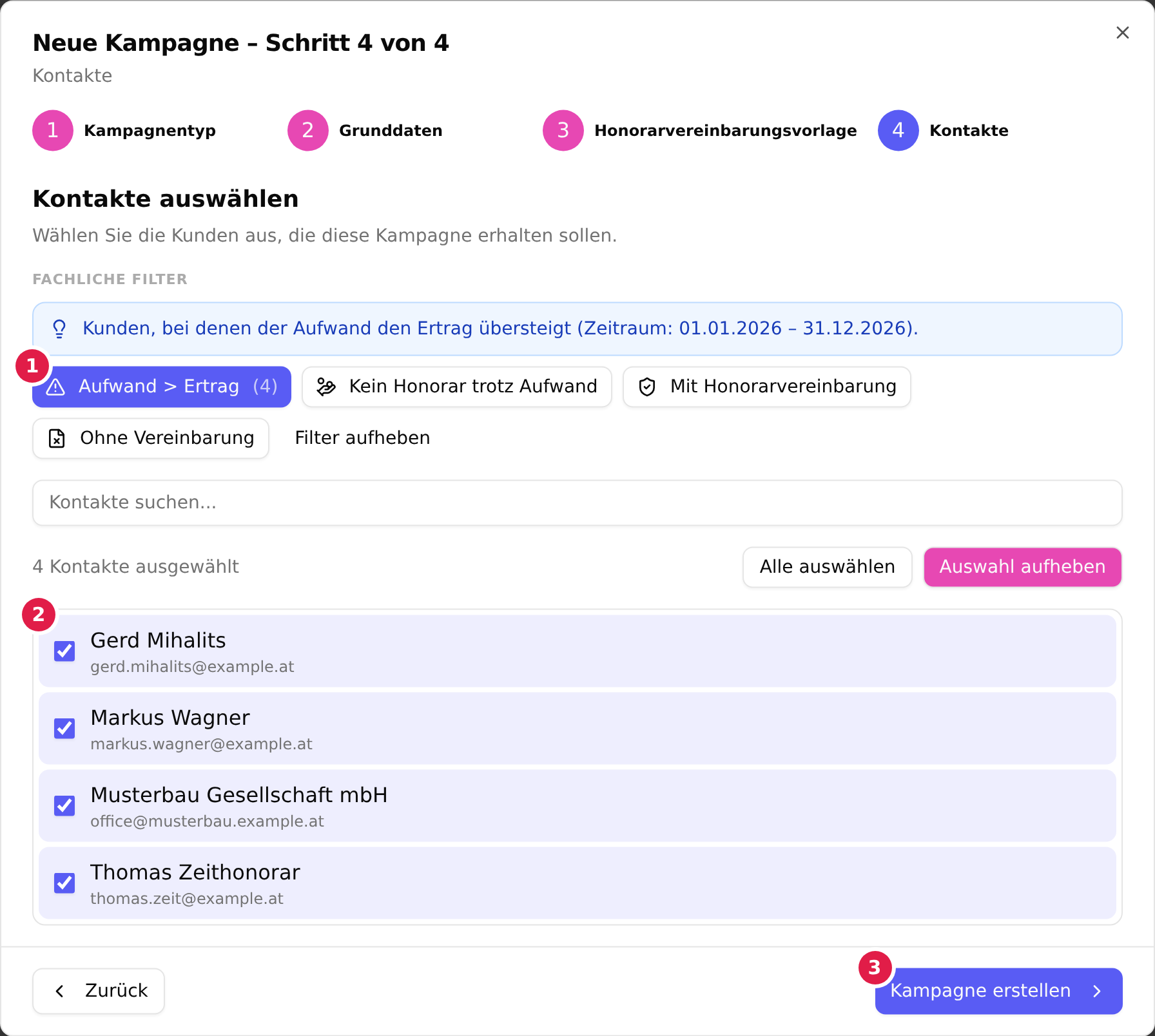Select the Thomas Zeithonorar name text

195,872
